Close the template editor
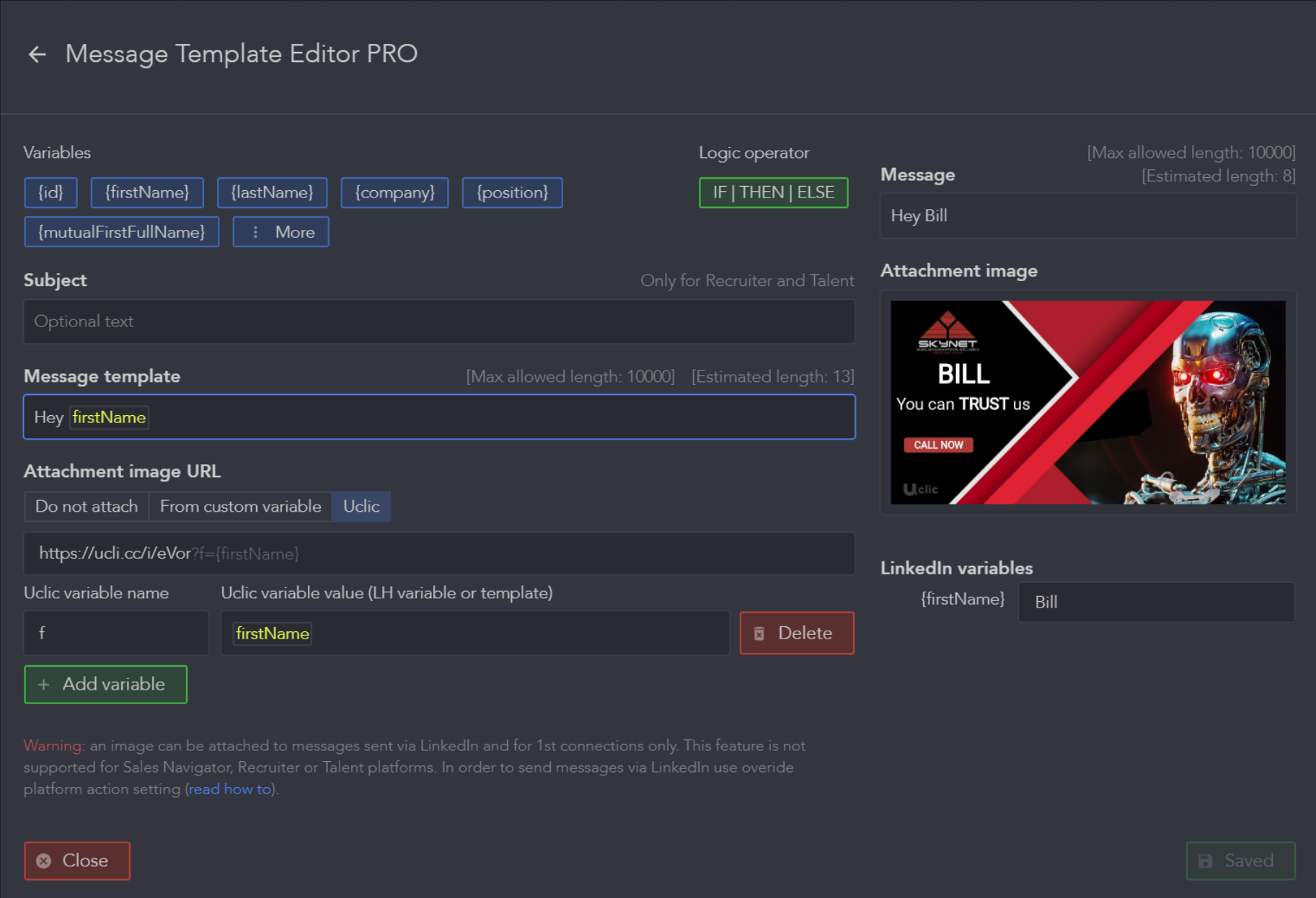 (x=77, y=861)
